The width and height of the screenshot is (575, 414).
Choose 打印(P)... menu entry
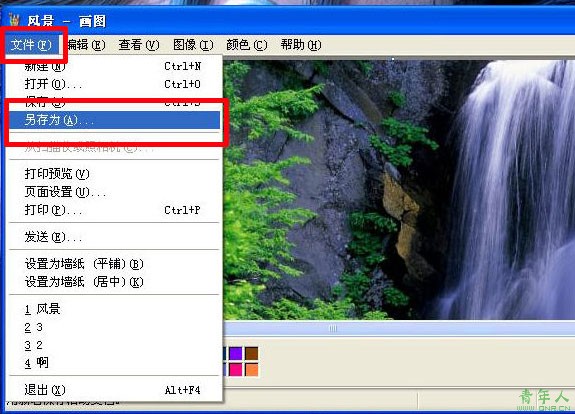[x=114, y=210]
